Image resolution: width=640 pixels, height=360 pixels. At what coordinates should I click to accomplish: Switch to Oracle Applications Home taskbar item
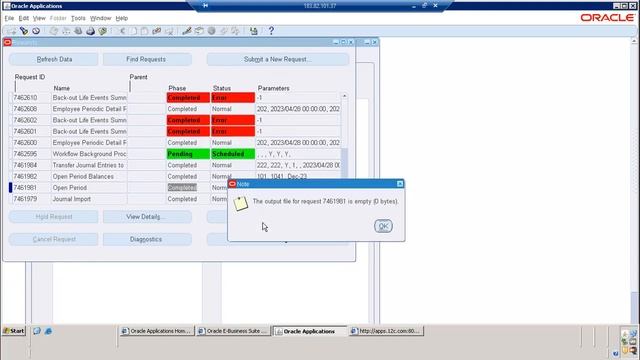click(x=157, y=331)
